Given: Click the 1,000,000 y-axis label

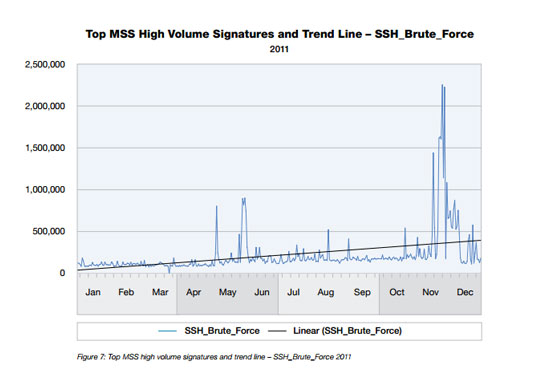Looking at the screenshot, I should coord(45,189).
